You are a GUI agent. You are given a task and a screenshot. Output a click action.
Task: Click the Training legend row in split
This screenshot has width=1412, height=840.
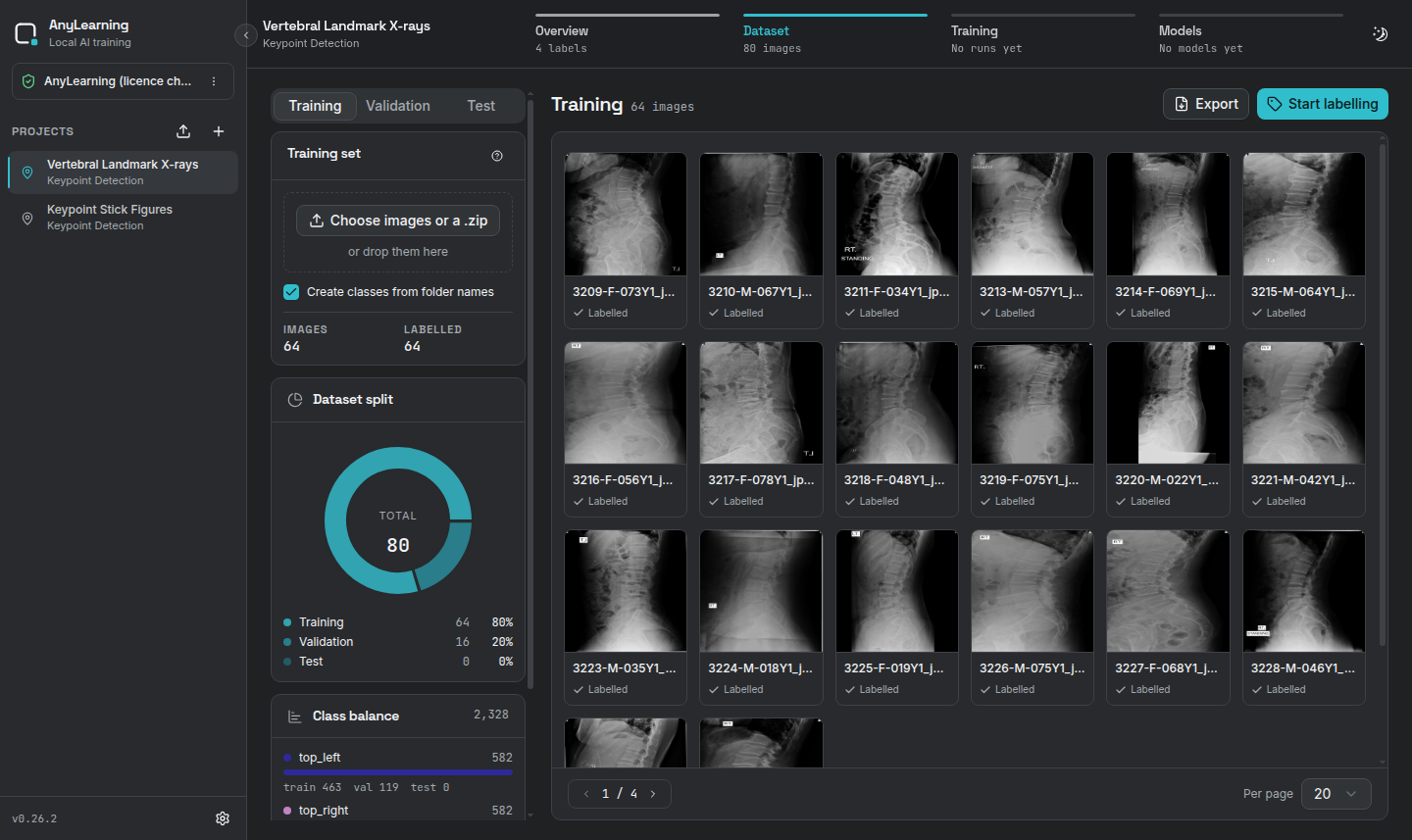[x=398, y=622]
